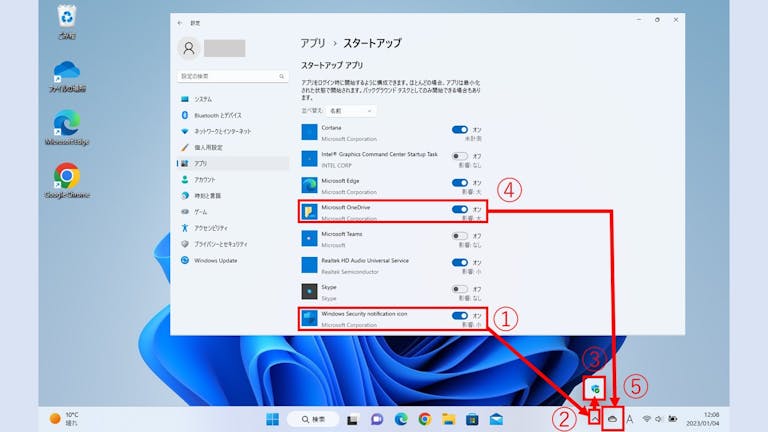Viewport: 768px width, 432px height.
Task: Click the Microsoft OneDrive startup app icon
Action: tap(309, 212)
